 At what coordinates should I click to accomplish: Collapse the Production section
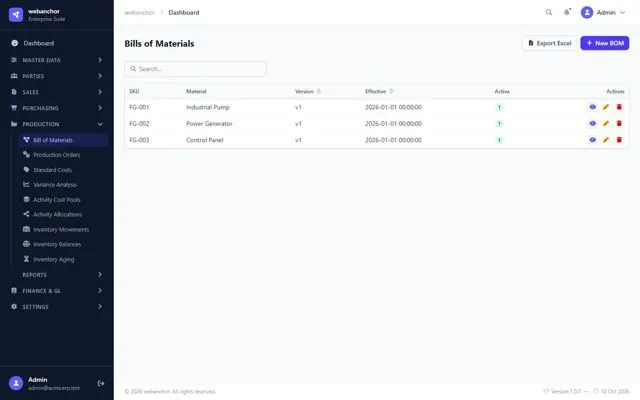pos(57,124)
